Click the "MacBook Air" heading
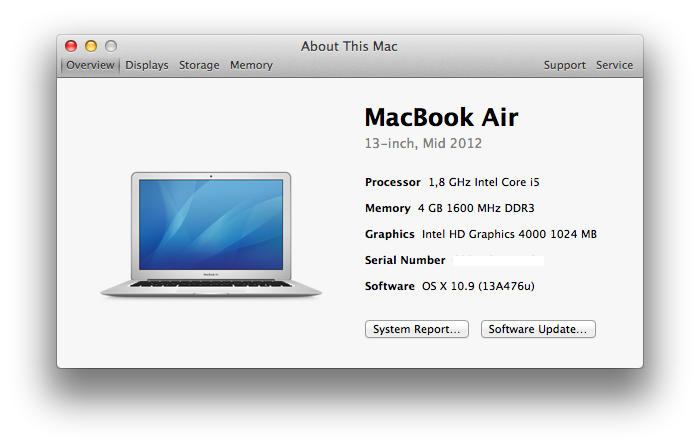Viewport: 700px width, 447px height. (x=442, y=117)
